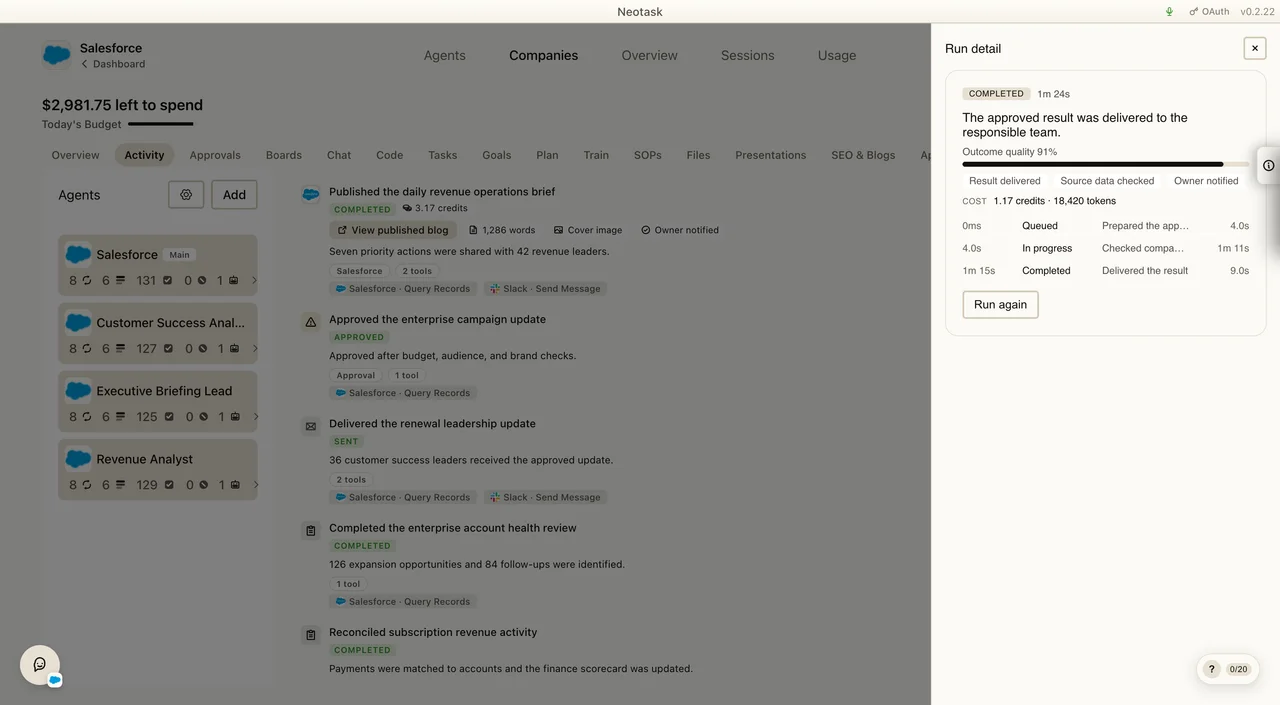Click the Owner notified chip in activity feed

[x=680, y=230]
